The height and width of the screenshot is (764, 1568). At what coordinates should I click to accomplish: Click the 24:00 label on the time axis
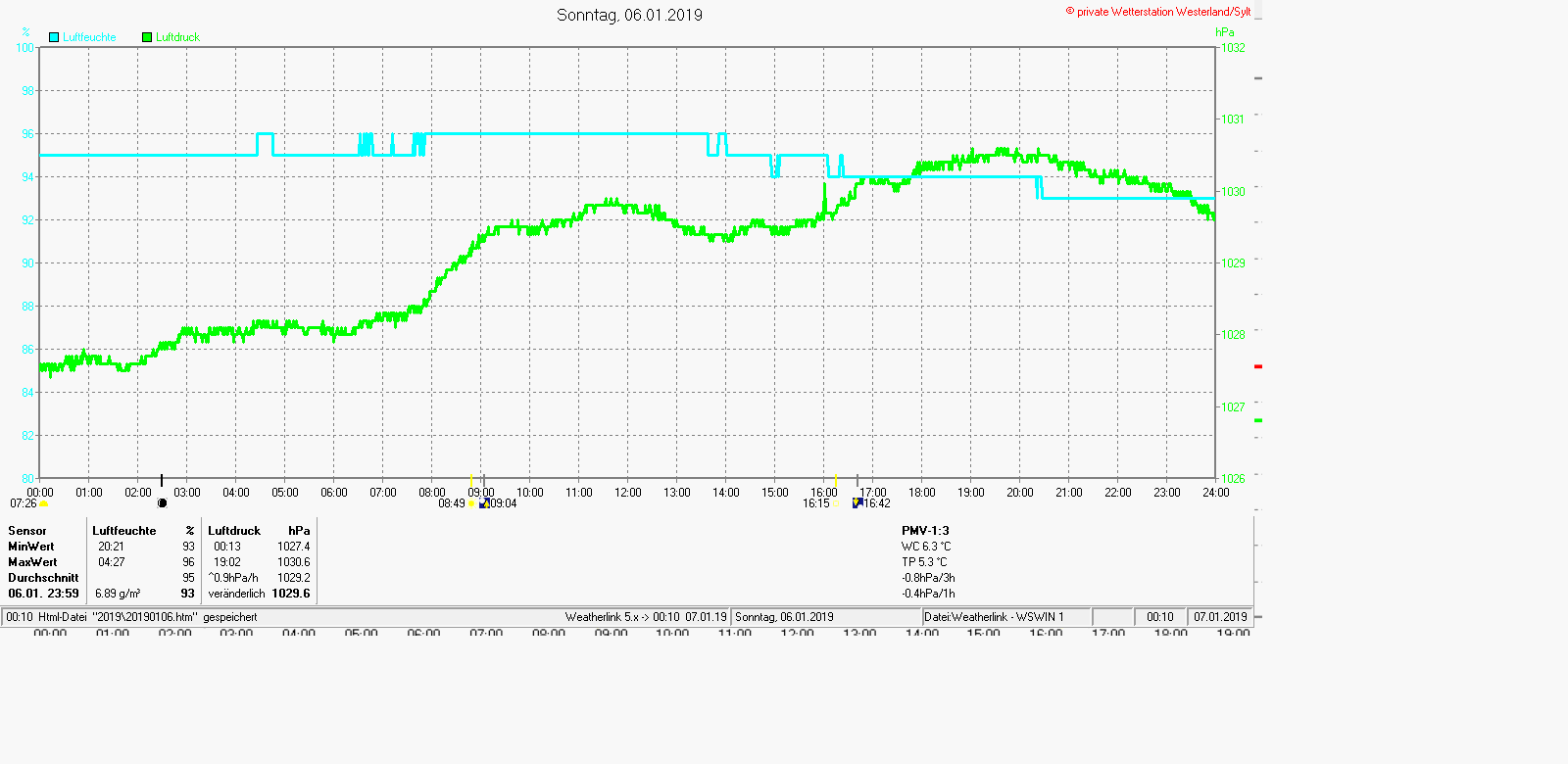click(x=1216, y=493)
